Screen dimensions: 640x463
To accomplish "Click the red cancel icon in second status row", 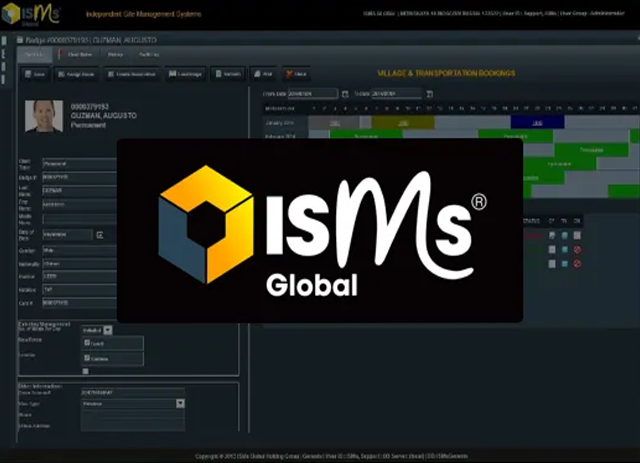I will point(577,249).
